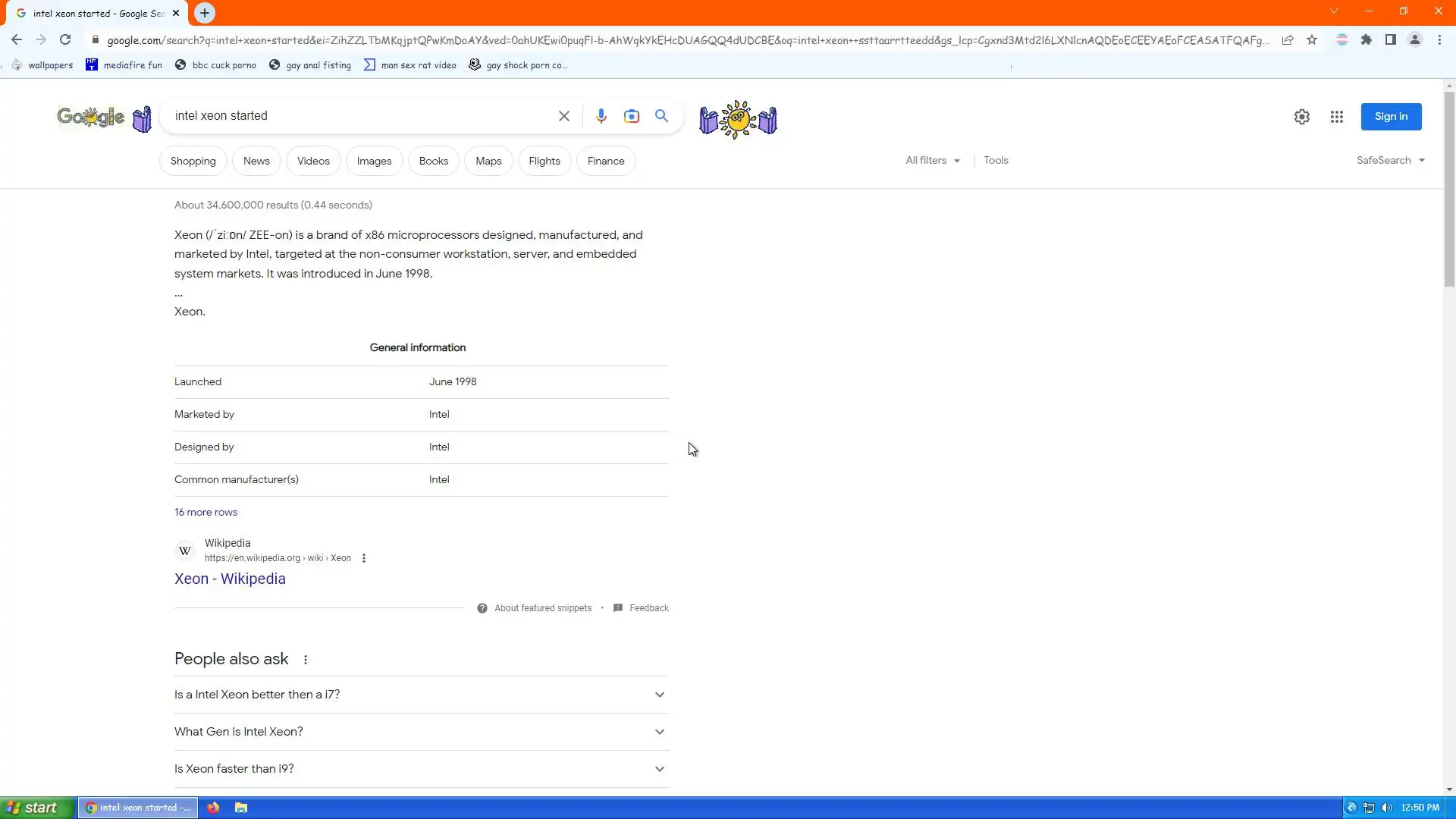Click the page vertical scrollbar thumb
This screenshot has width=1456, height=819.
click(1449, 190)
